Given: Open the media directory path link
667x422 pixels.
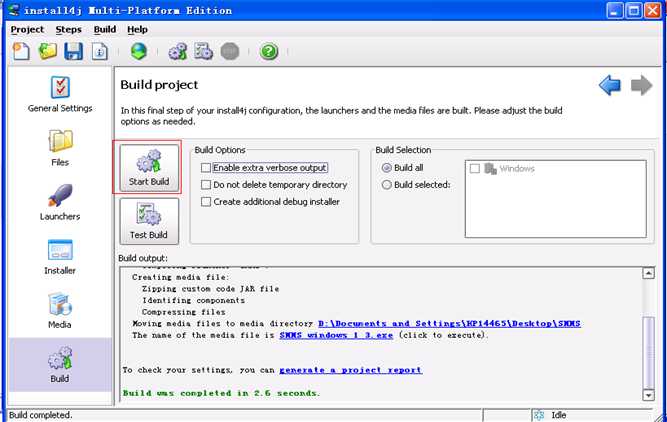Looking at the screenshot, I should pos(449,323).
